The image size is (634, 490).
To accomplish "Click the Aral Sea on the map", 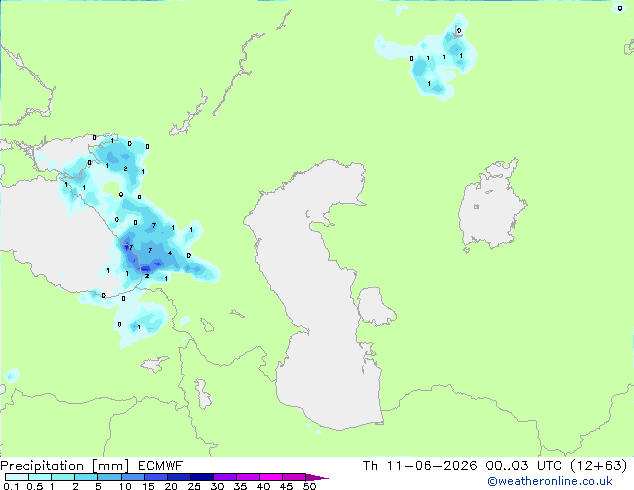I will tap(491, 206).
